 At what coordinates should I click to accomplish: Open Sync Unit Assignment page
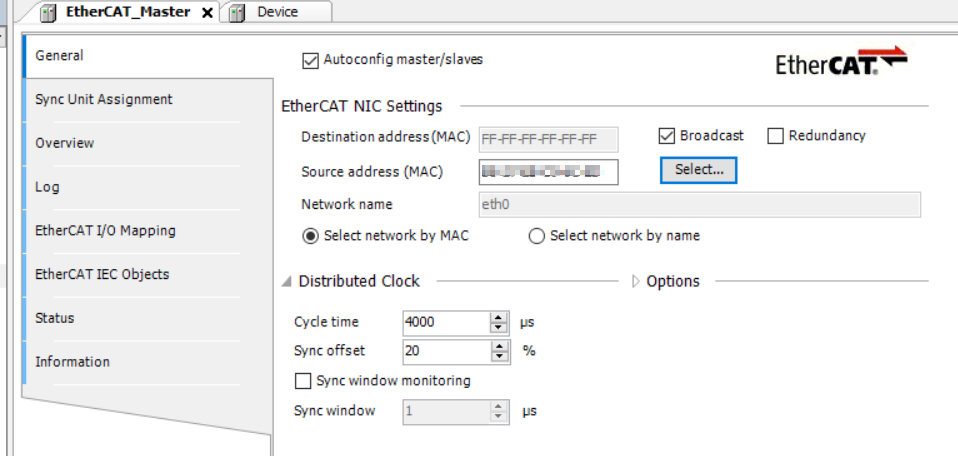pos(147,100)
